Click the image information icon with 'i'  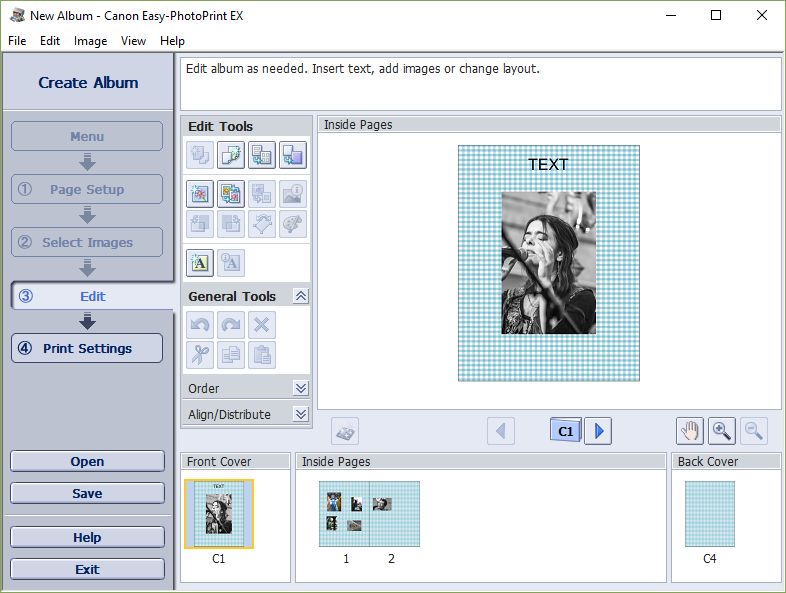pos(293,193)
